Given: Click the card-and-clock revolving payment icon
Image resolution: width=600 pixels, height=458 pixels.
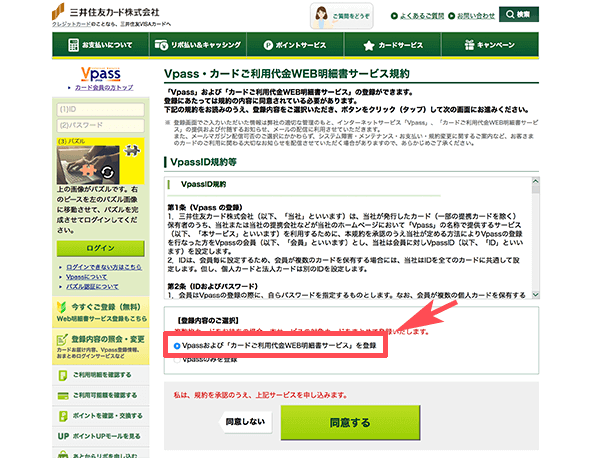Looking at the screenshot, I should pyautogui.click(x=161, y=45).
